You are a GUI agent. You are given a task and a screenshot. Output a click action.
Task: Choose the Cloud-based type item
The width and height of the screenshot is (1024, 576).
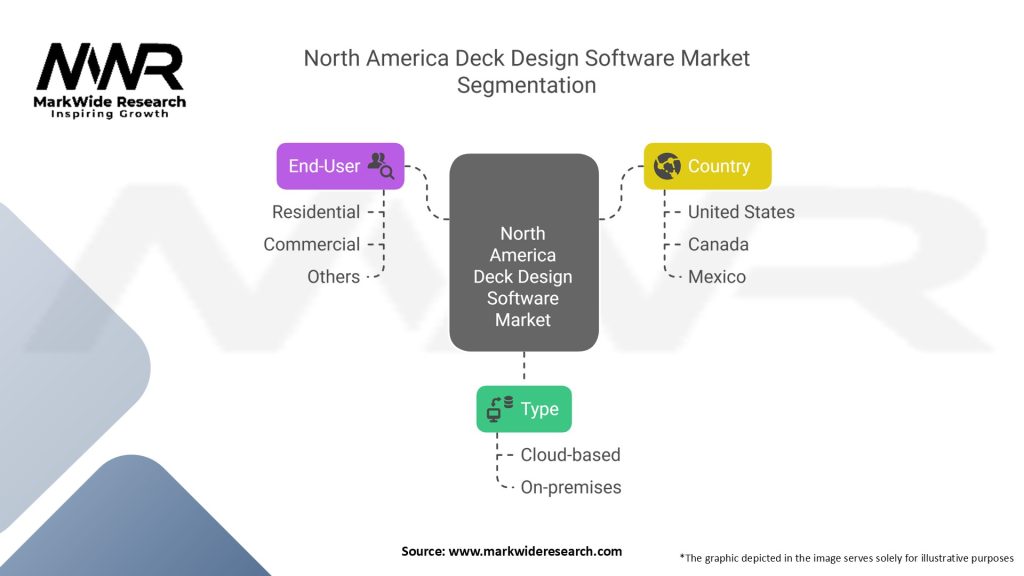tap(570, 455)
